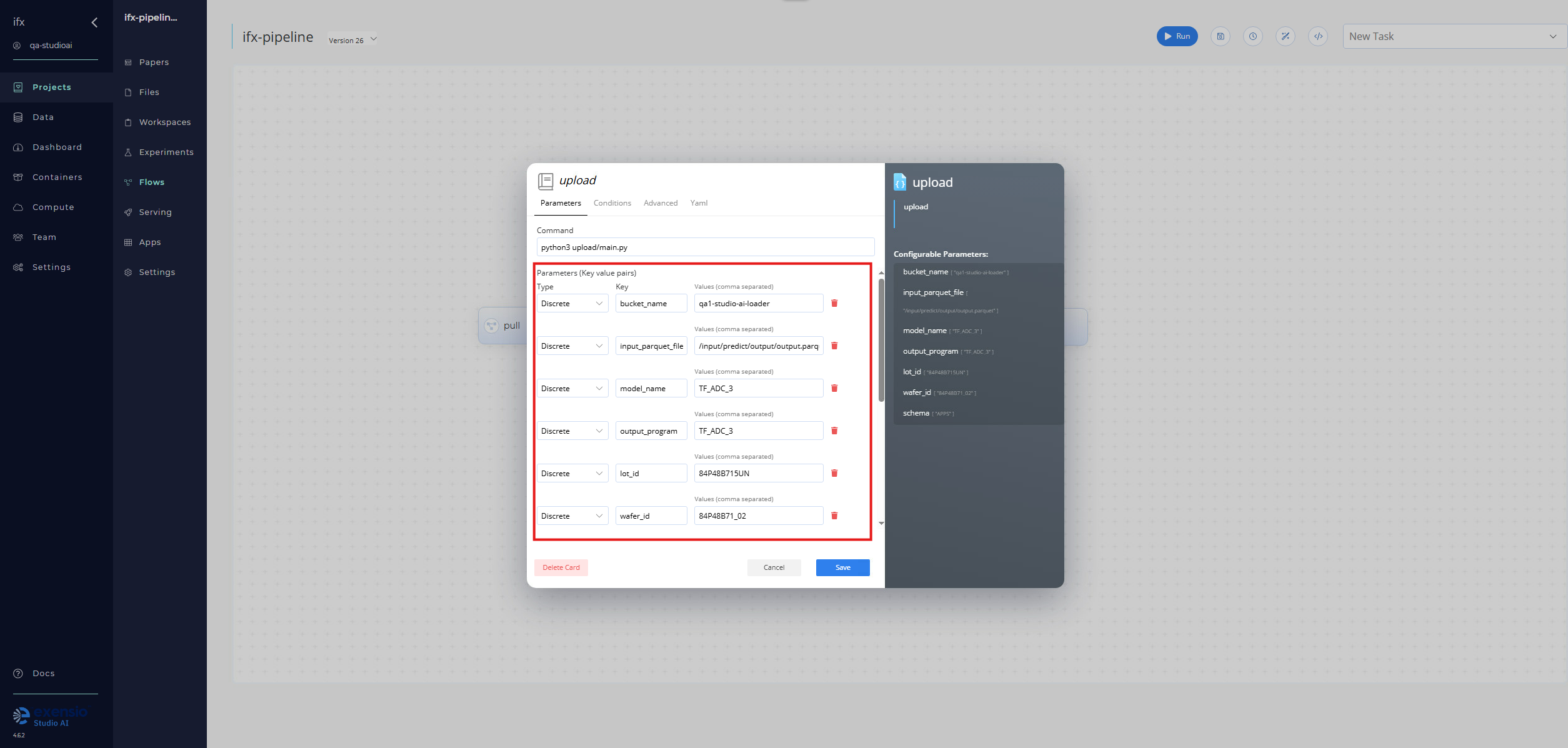Run the pipeline with Run button
The image size is (1568, 748).
(1177, 36)
